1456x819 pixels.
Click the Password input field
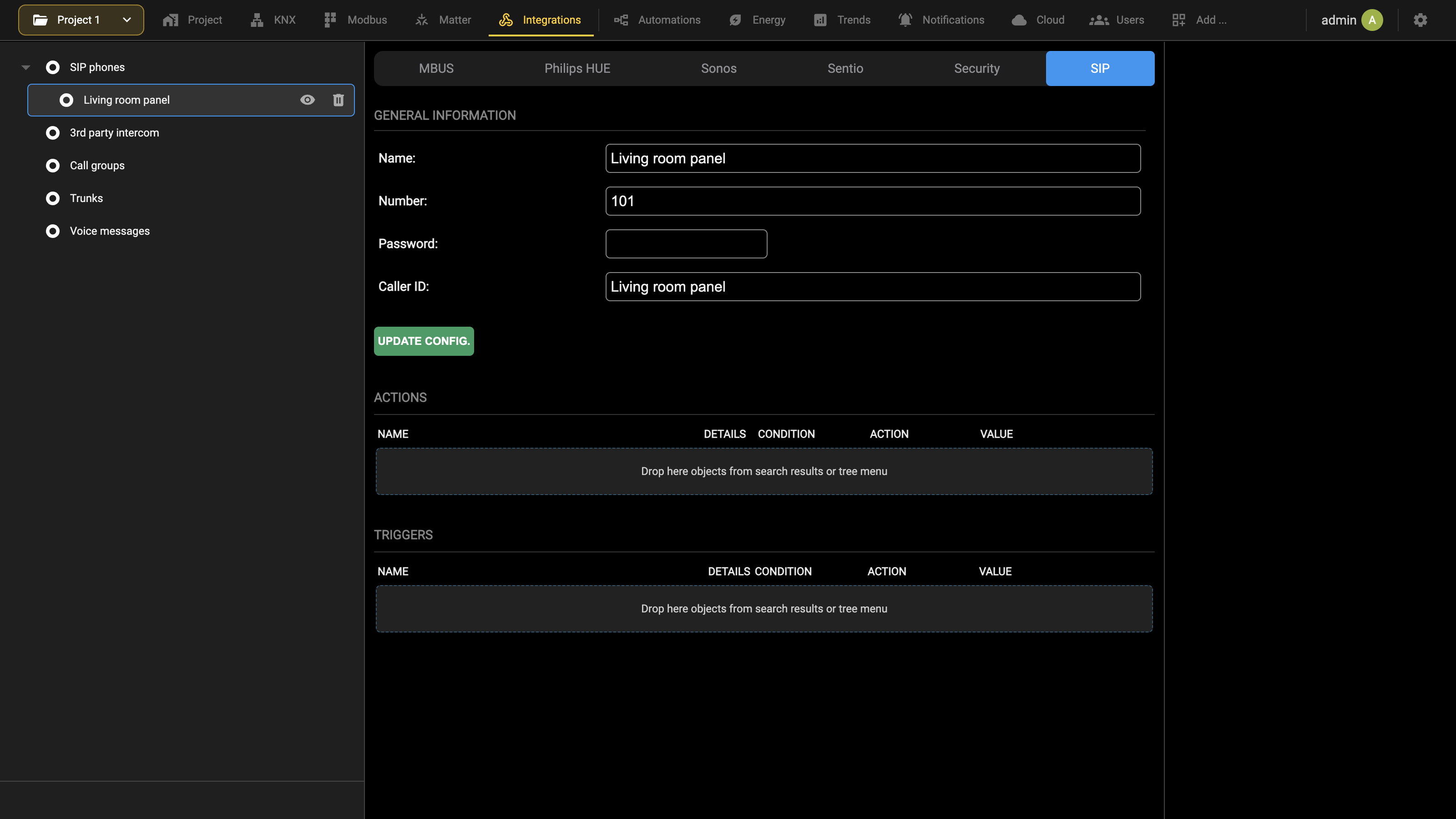click(686, 243)
